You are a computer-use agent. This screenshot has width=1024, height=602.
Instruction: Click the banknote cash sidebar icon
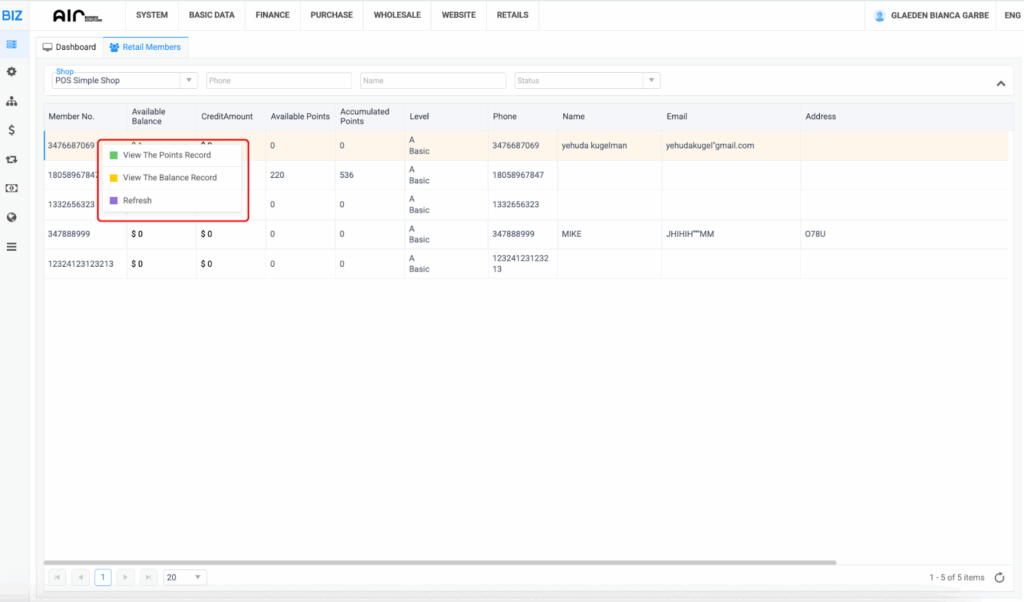[x=11, y=188]
